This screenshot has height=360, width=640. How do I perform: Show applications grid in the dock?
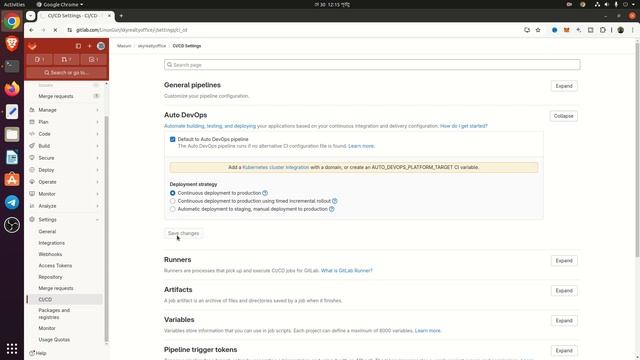pyautogui.click(x=12, y=348)
